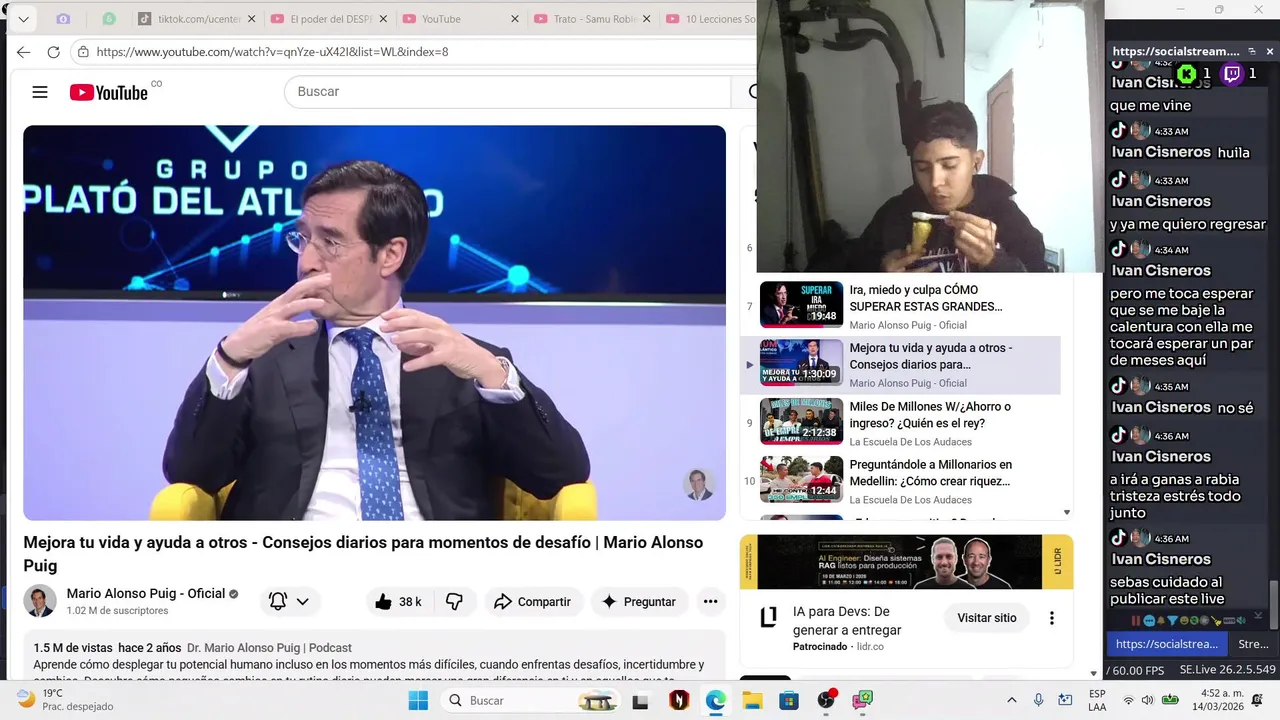
Task: Open the weather widget showing 19°C
Action: click(x=66, y=699)
